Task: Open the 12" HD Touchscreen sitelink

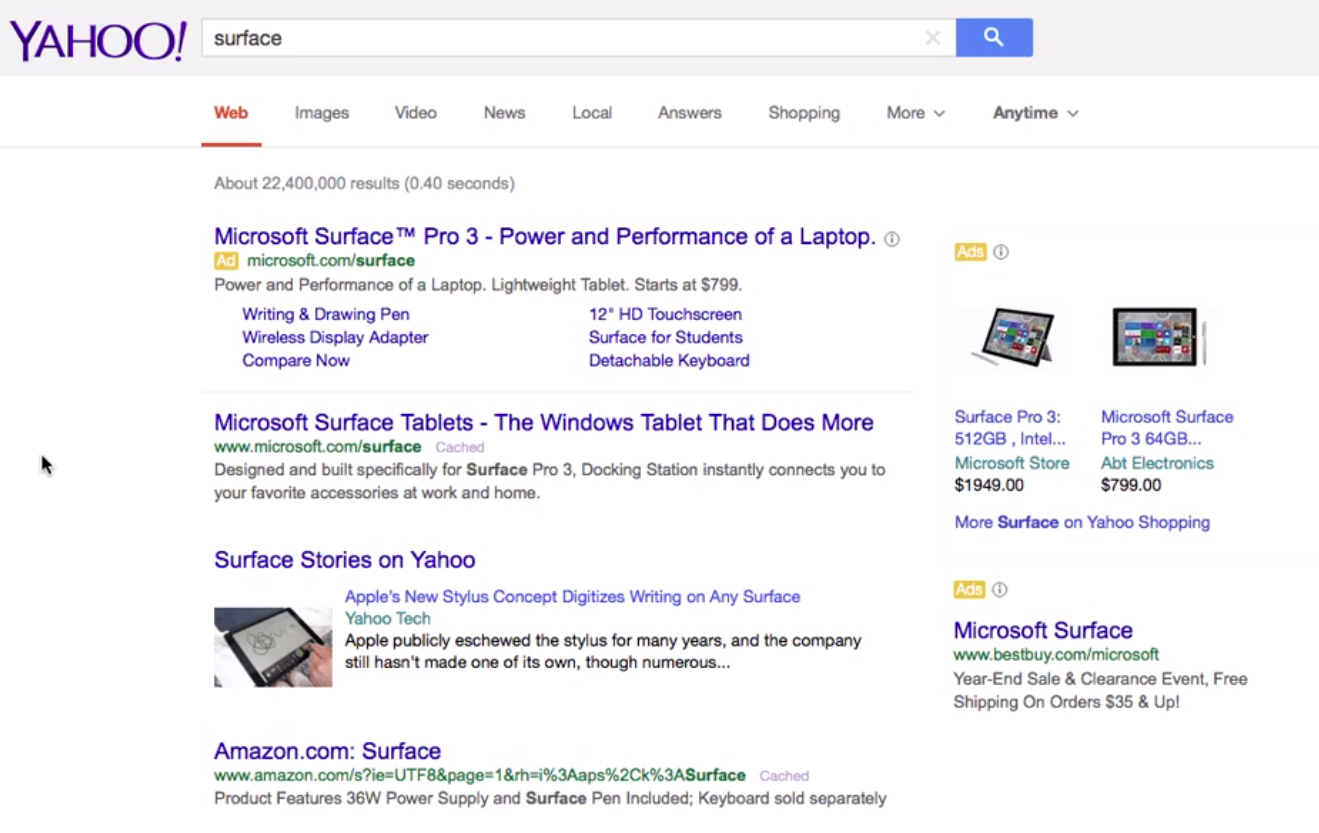Action: point(665,314)
